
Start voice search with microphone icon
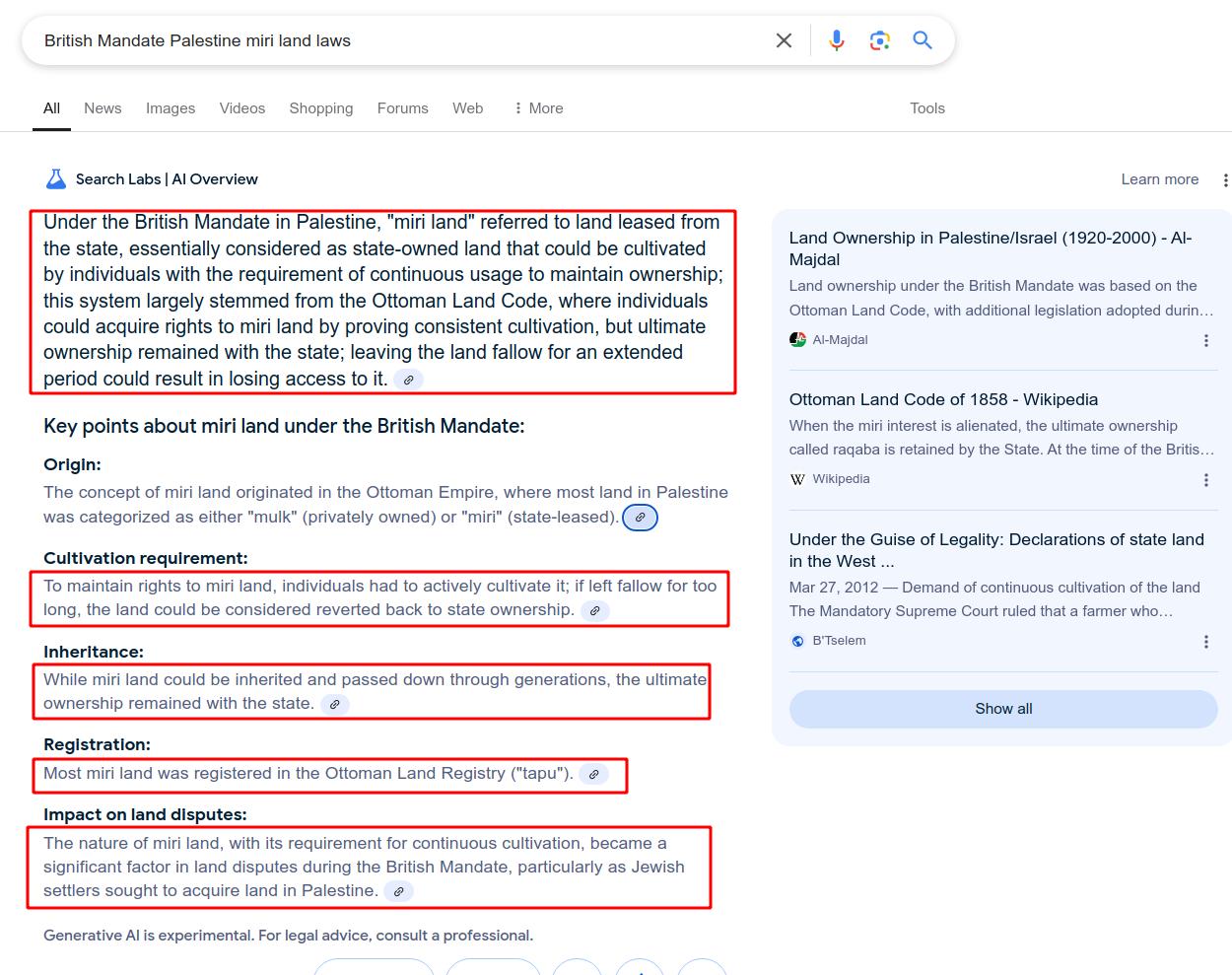click(836, 40)
